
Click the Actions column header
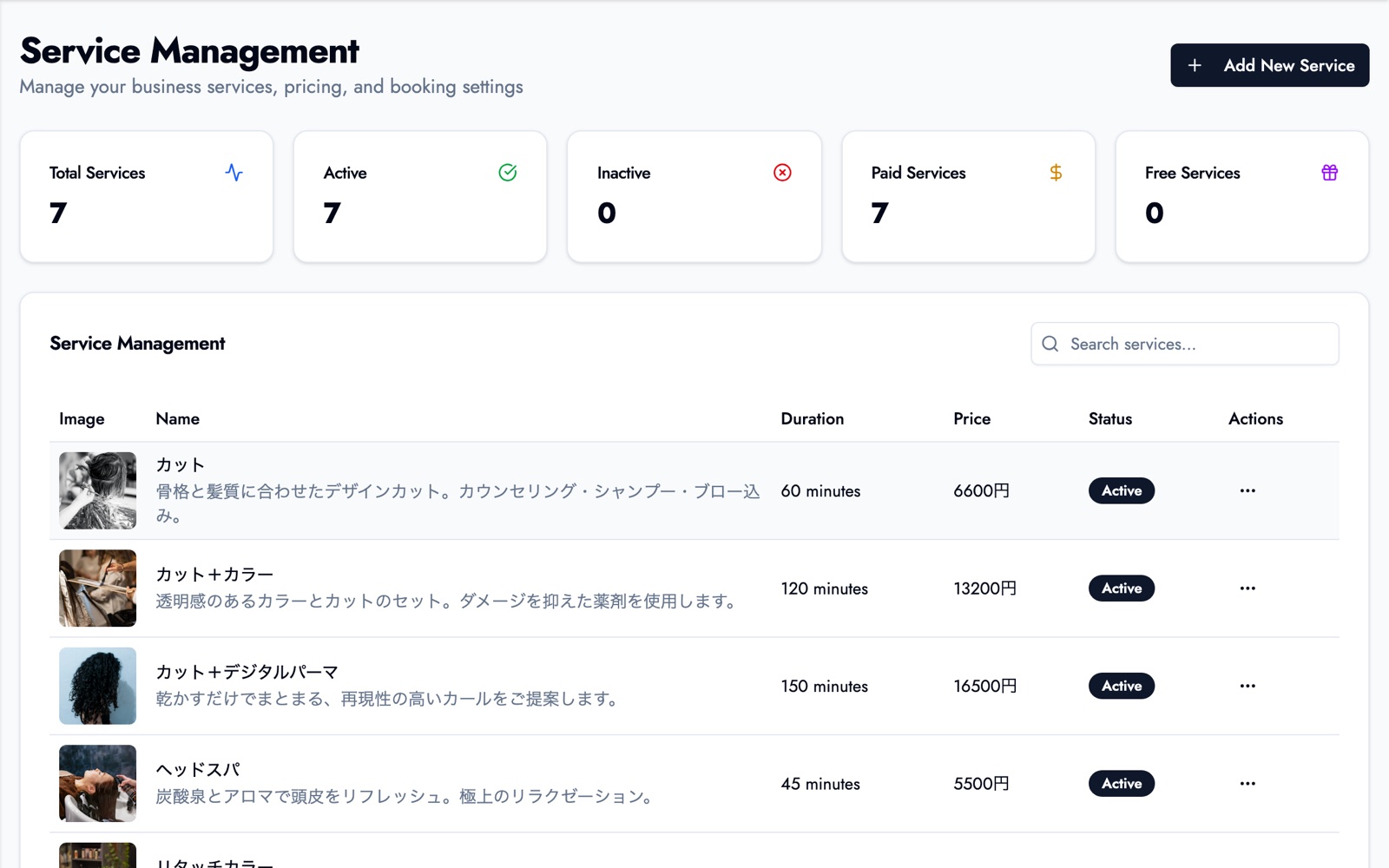tap(1255, 418)
